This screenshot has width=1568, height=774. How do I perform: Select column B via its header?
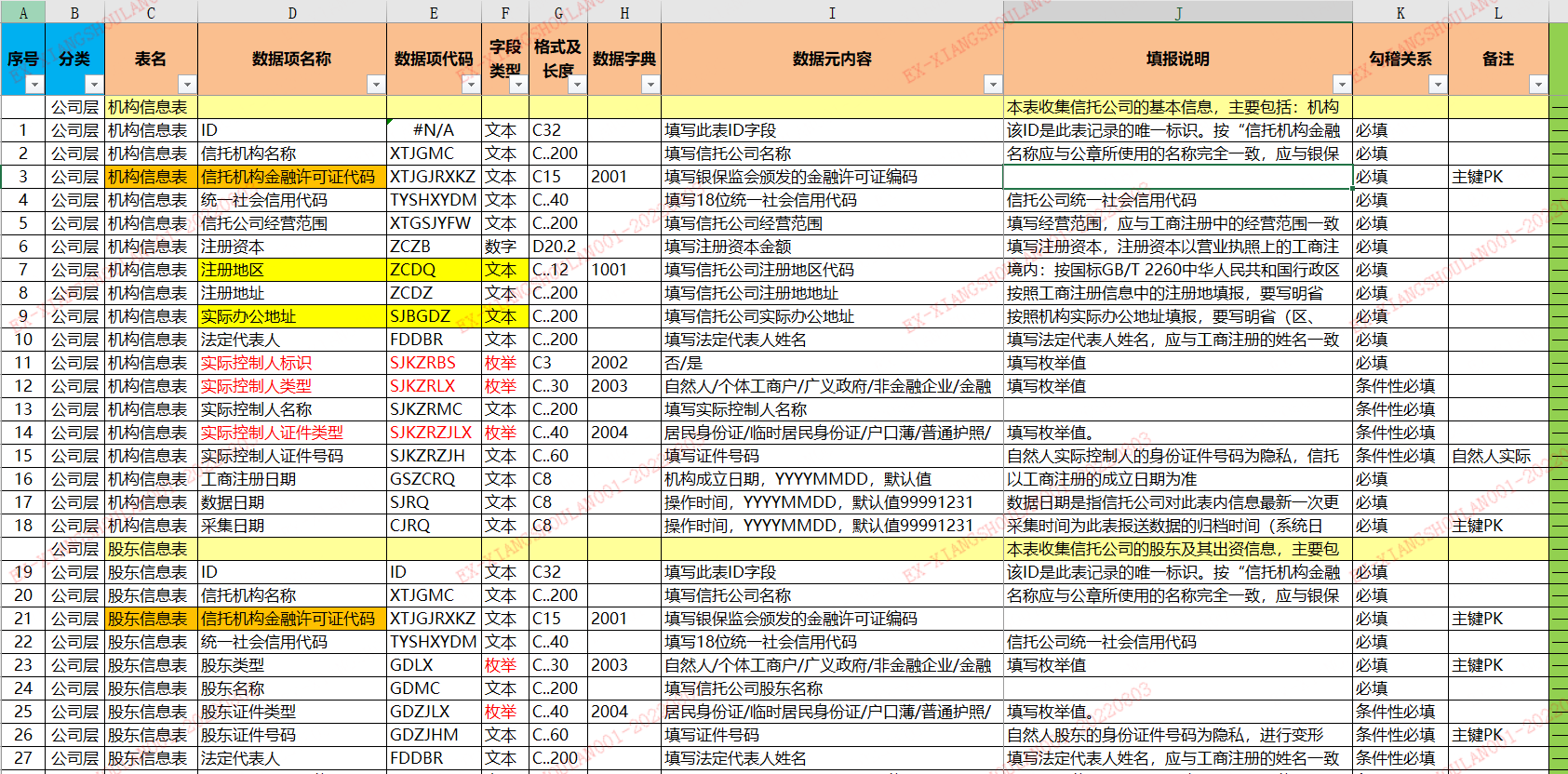click(75, 12)
